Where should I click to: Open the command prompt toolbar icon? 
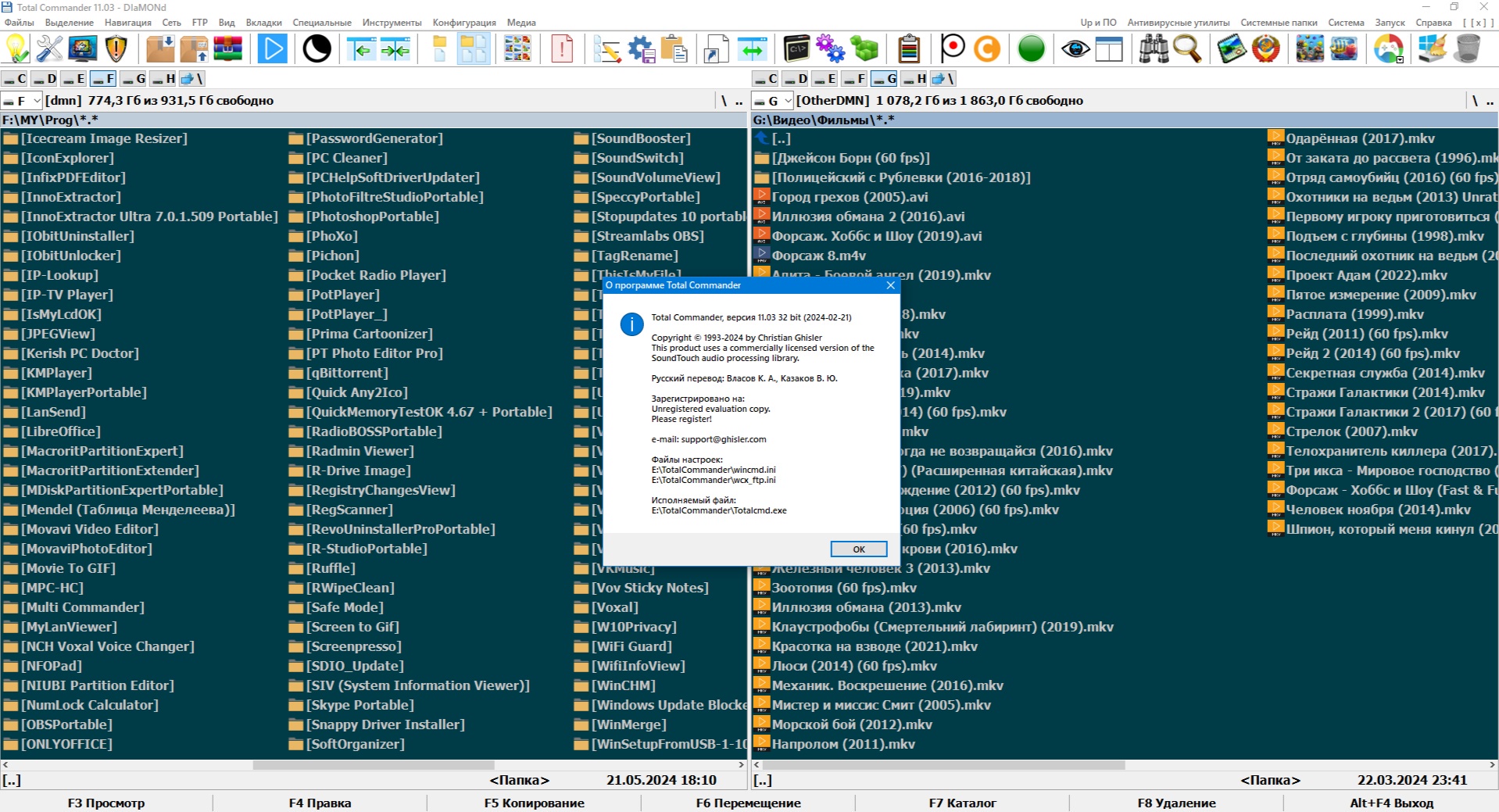796,48
